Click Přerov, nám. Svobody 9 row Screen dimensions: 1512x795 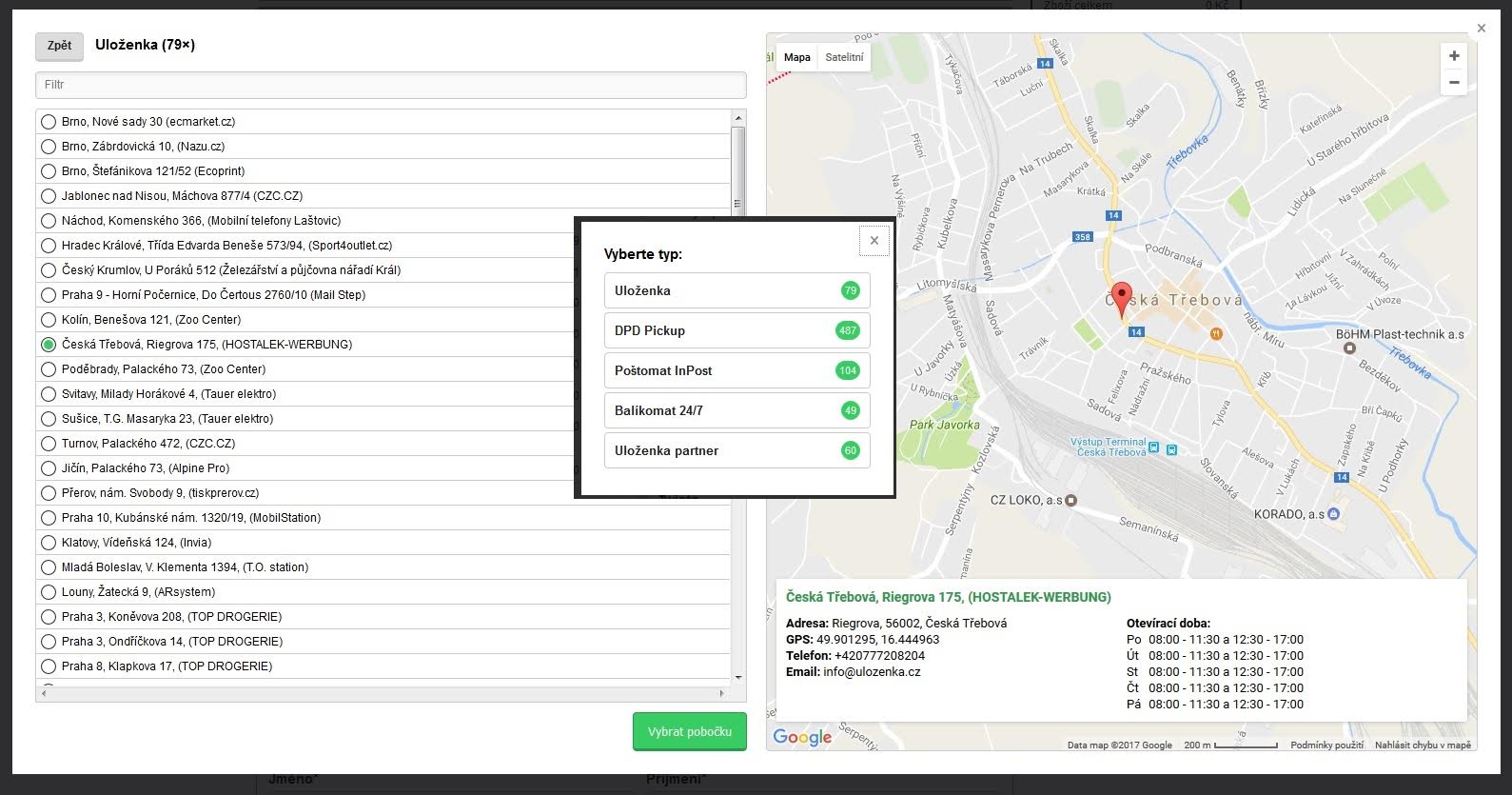(x=383, y=493)
